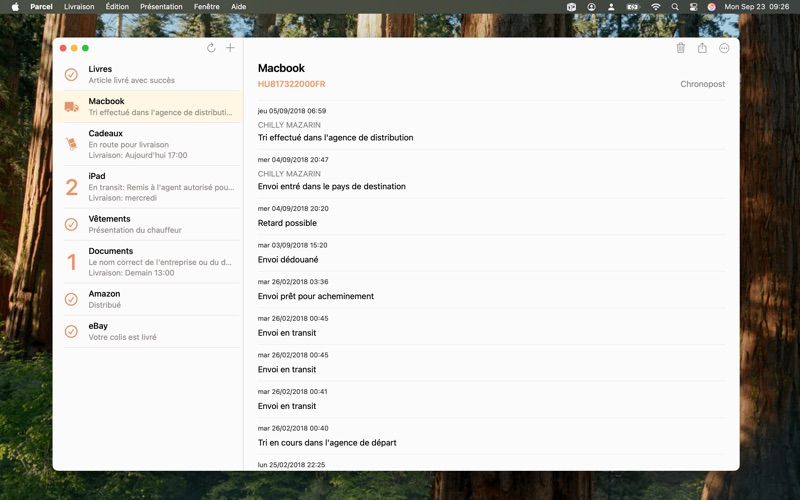Open the Présentation menu
The height and width of the screenshot is (500, 800).
point(161,7)
